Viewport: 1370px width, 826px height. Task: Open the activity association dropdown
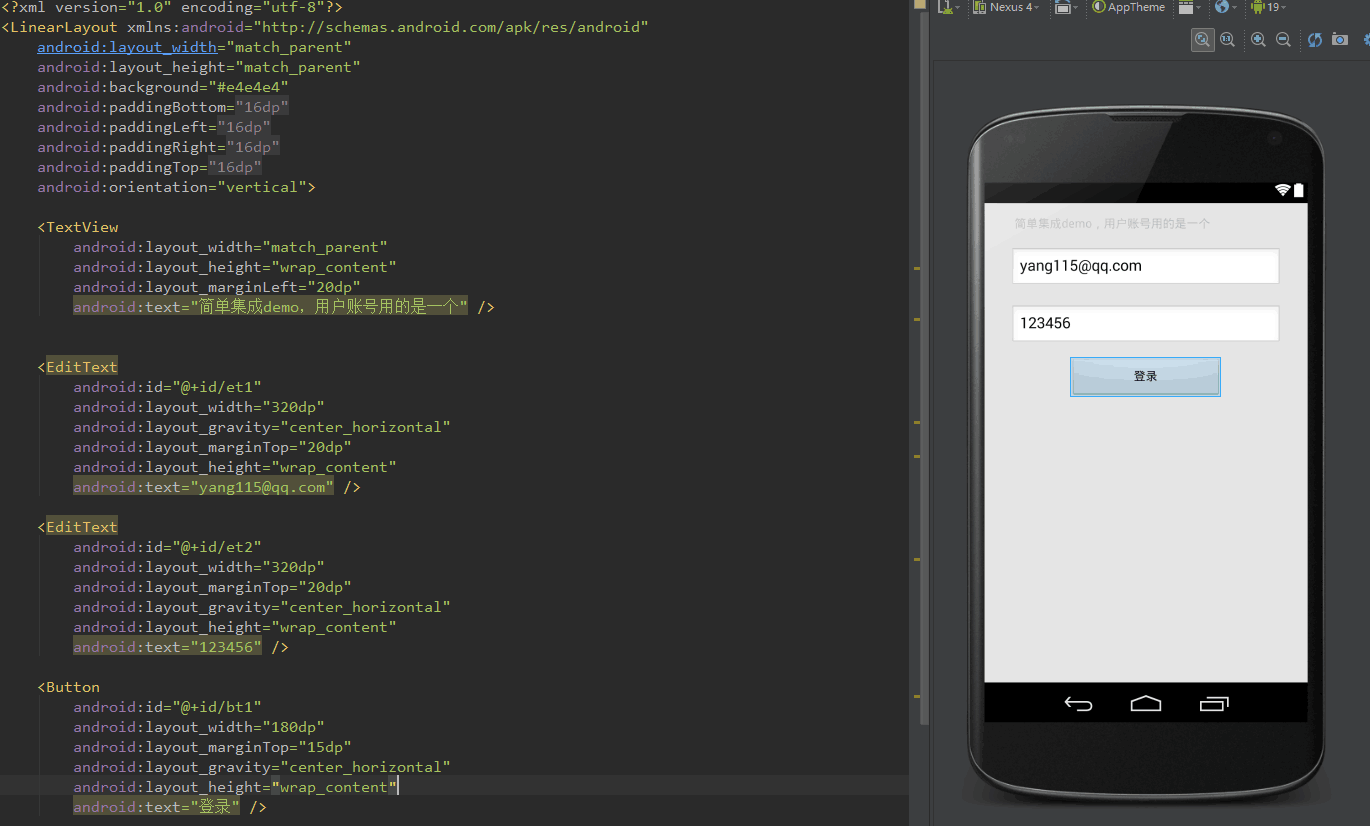point(1190,7)
